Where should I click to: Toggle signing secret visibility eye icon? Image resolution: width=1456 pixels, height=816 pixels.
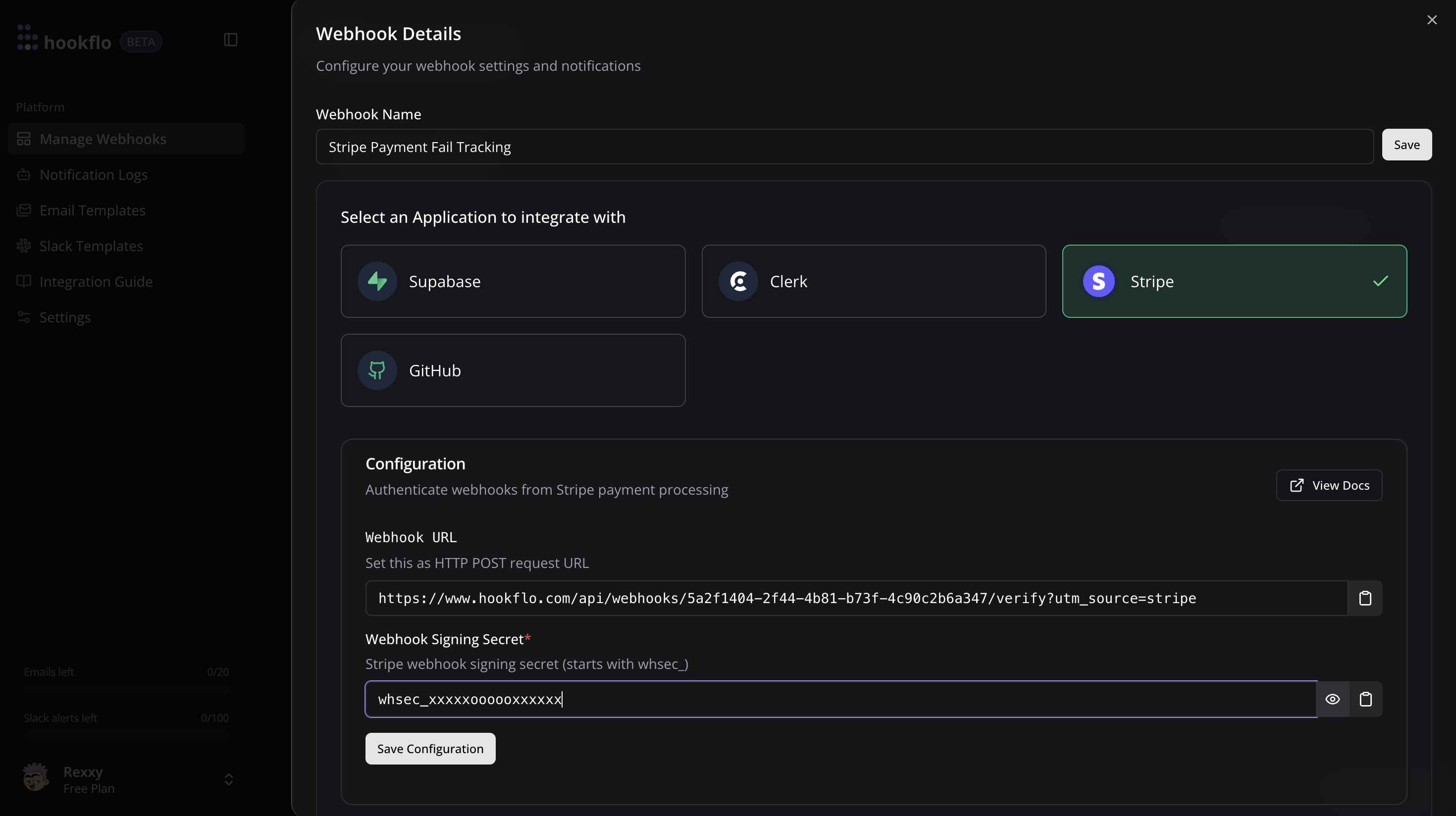click(x=1332, y=699)
